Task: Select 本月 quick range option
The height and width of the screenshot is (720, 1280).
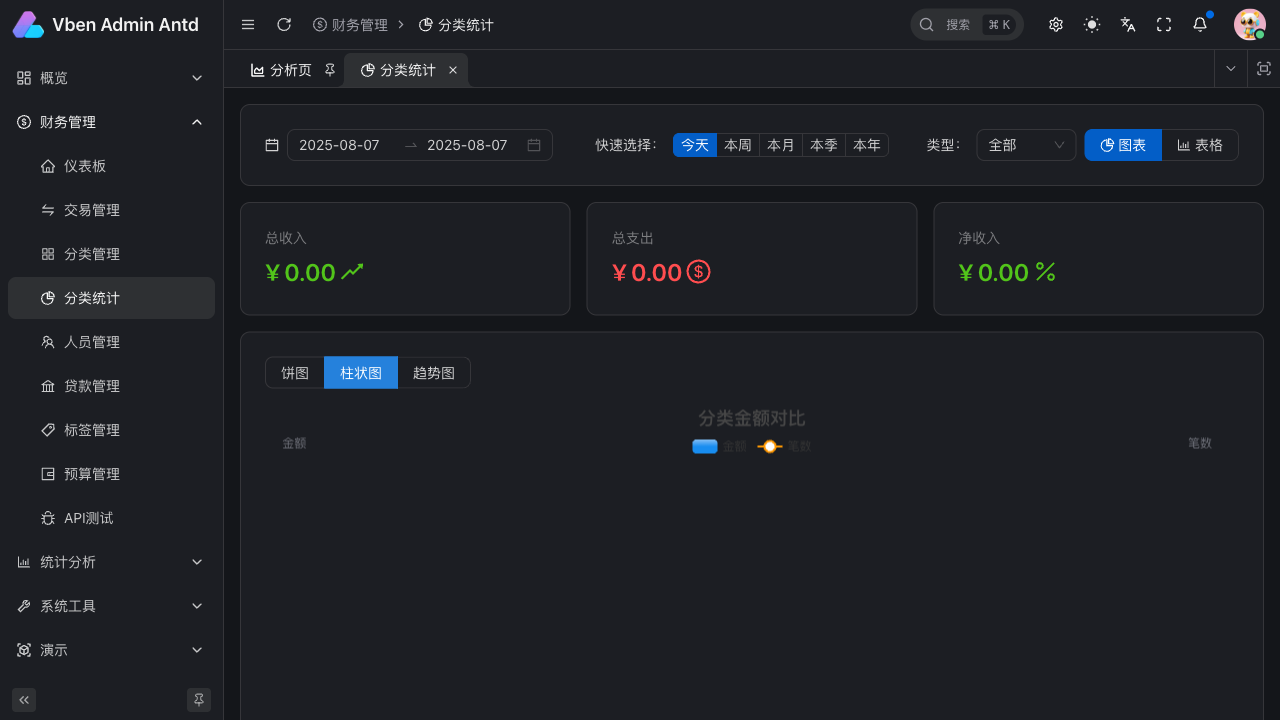Action: [x=780, y=145]
